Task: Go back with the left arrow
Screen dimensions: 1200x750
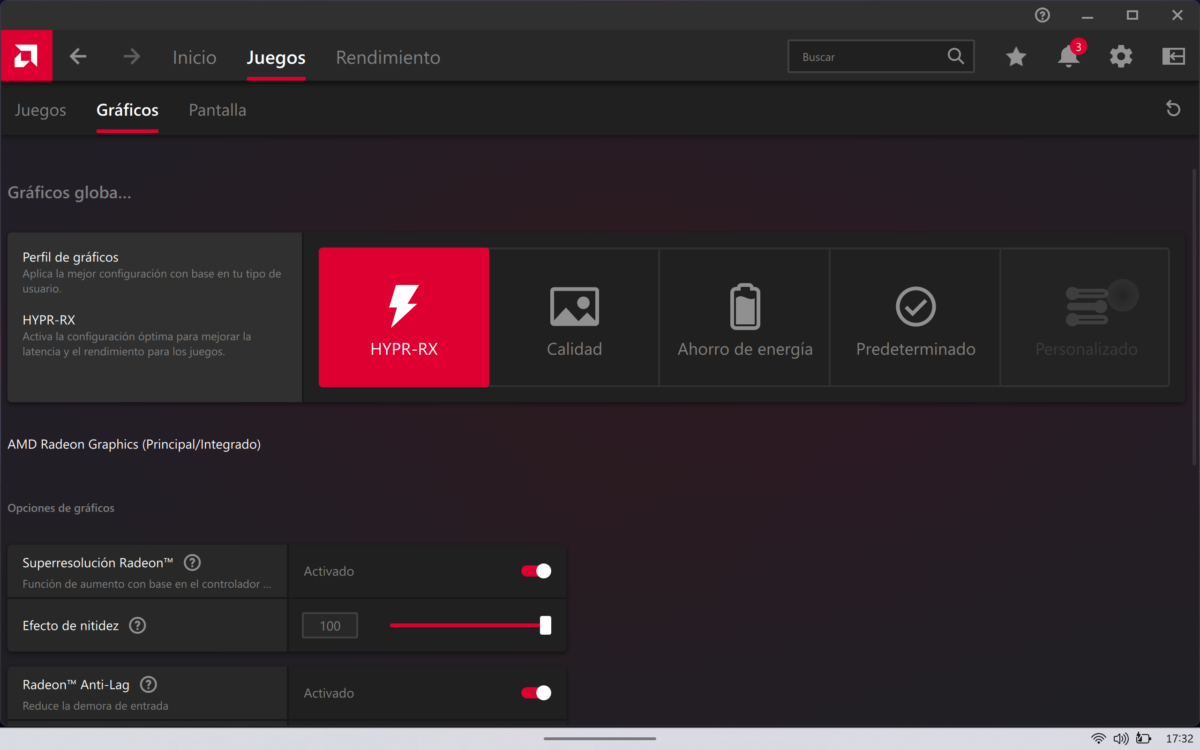Action: [x=78, y=57]
